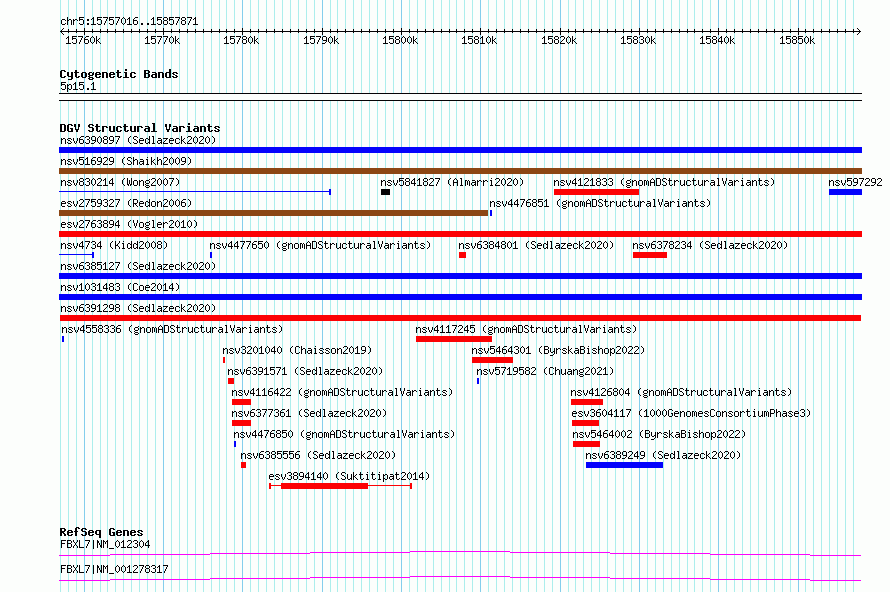The height and width of the screenshot is (592, 890).
Task: Select the red nsv4117245 variant bar
Action: 454,339
